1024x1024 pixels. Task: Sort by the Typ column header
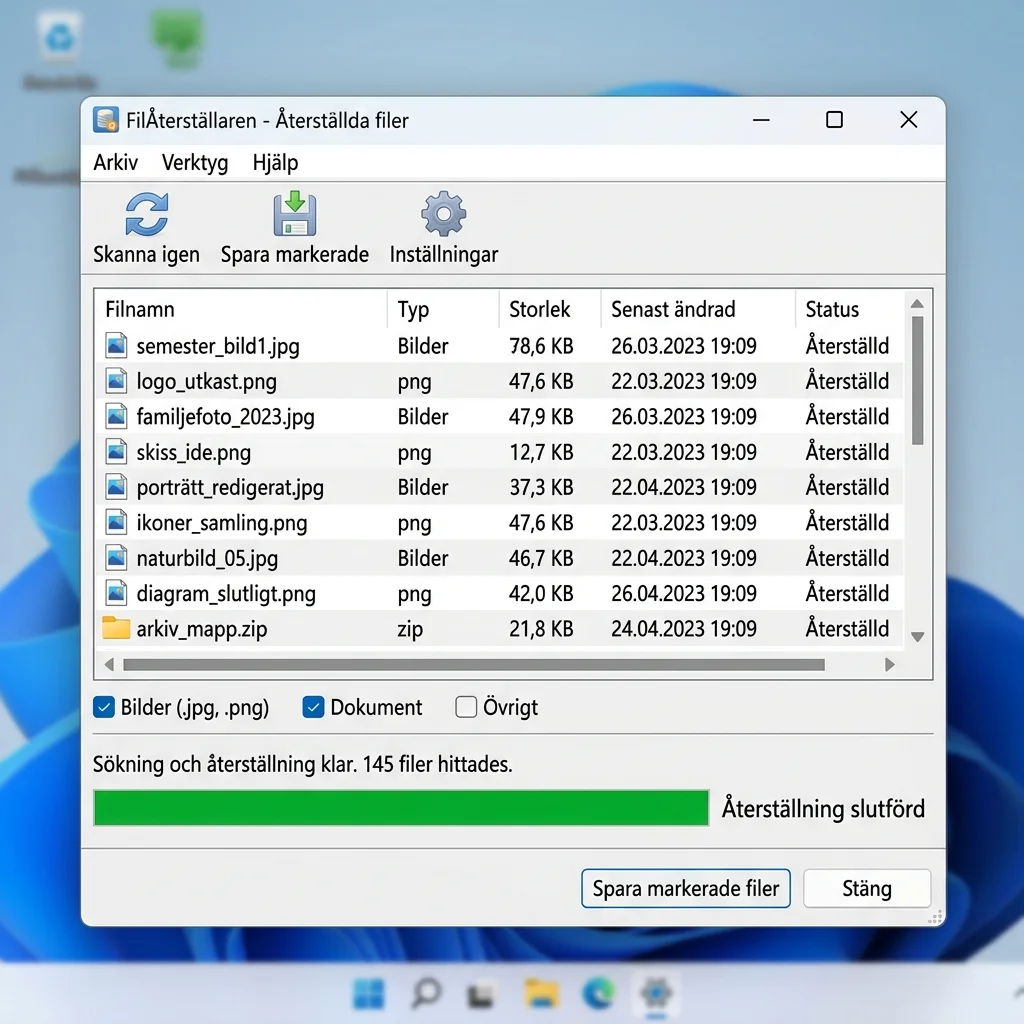point(443,309)
